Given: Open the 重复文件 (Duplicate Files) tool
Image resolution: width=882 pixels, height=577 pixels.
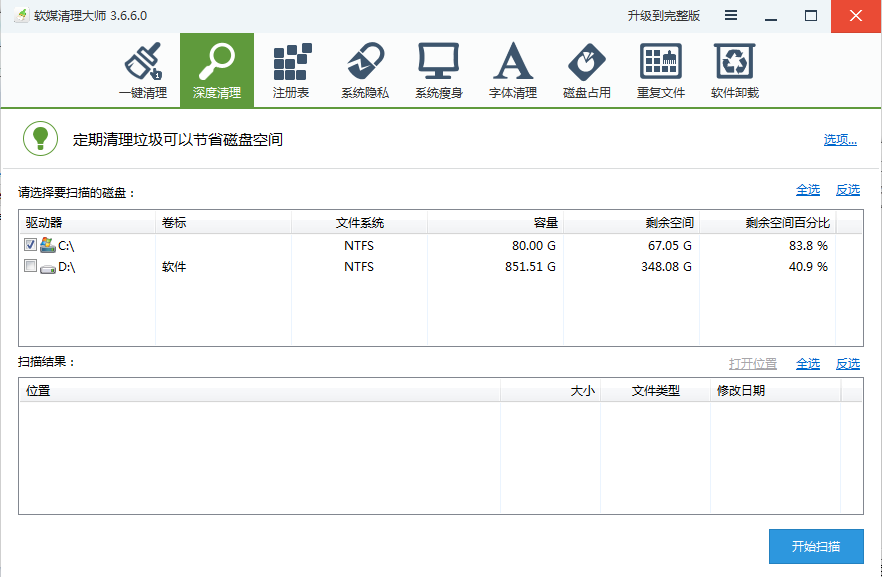Looking at the screenshot, I should coord(662,69).
